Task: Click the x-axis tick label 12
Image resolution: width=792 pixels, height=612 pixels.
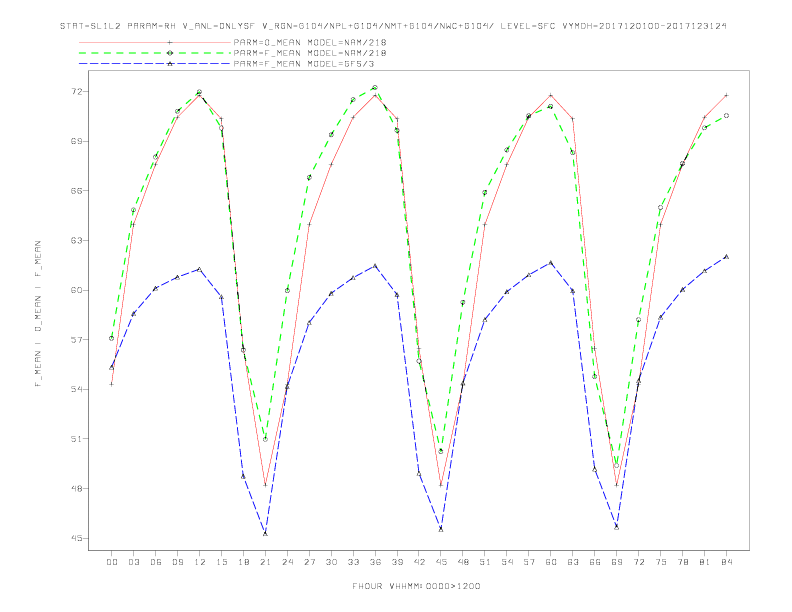Action: (200, 562)
